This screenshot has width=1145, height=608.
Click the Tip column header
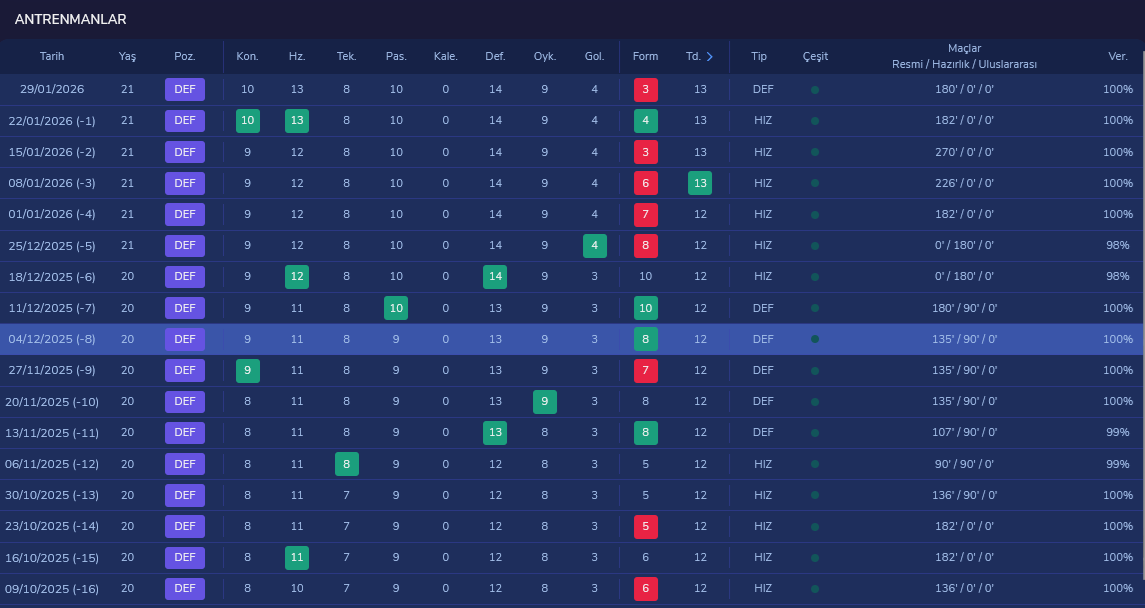759,56
